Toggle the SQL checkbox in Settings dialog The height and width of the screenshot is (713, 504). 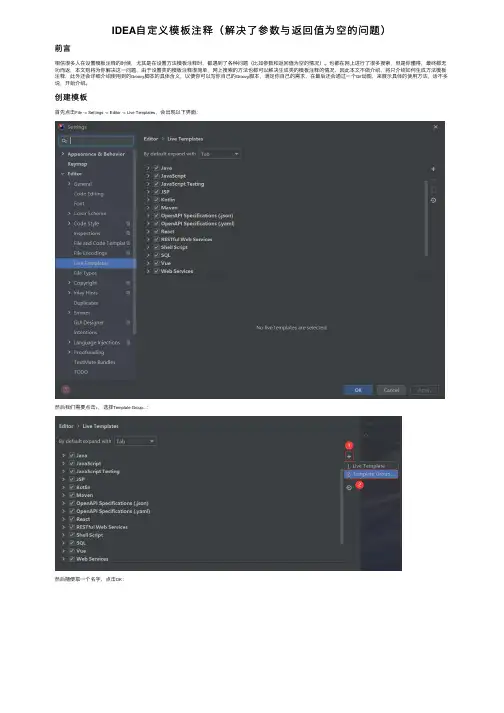[156, 255]
